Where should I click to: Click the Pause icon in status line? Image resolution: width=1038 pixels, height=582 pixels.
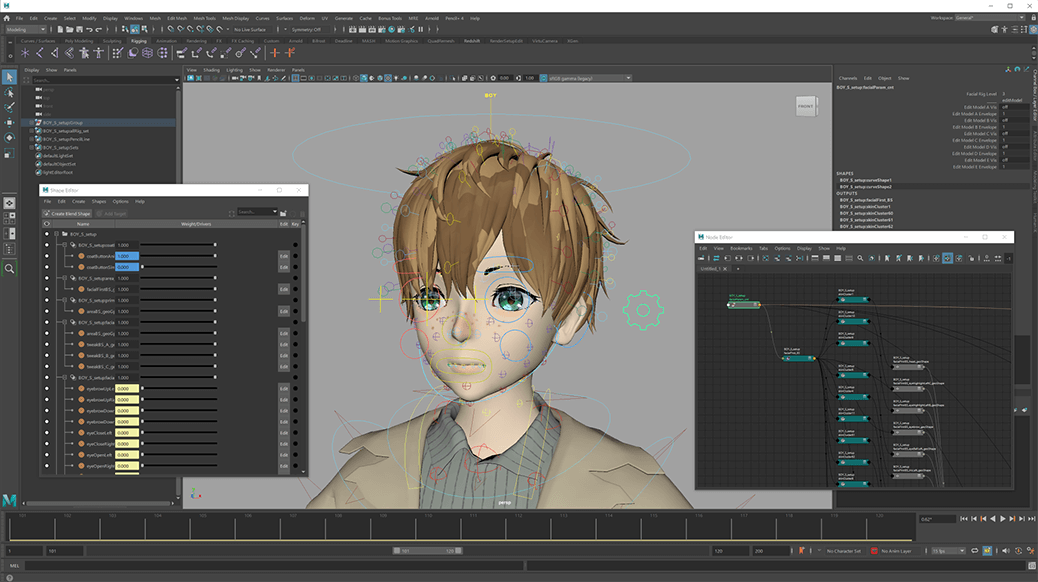tap(420, 29)
